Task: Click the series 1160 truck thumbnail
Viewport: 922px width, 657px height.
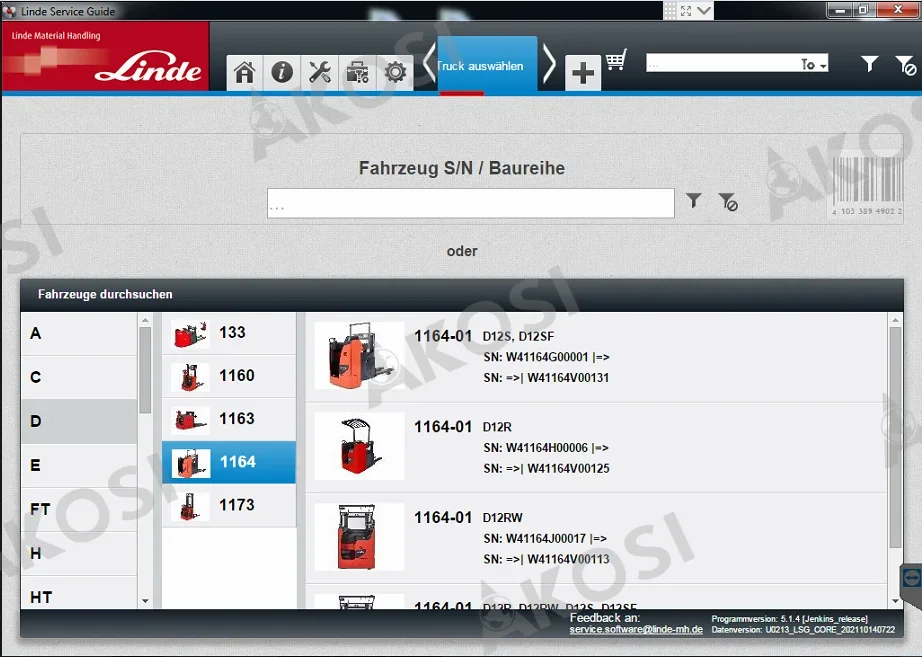Action: point(190,376)
